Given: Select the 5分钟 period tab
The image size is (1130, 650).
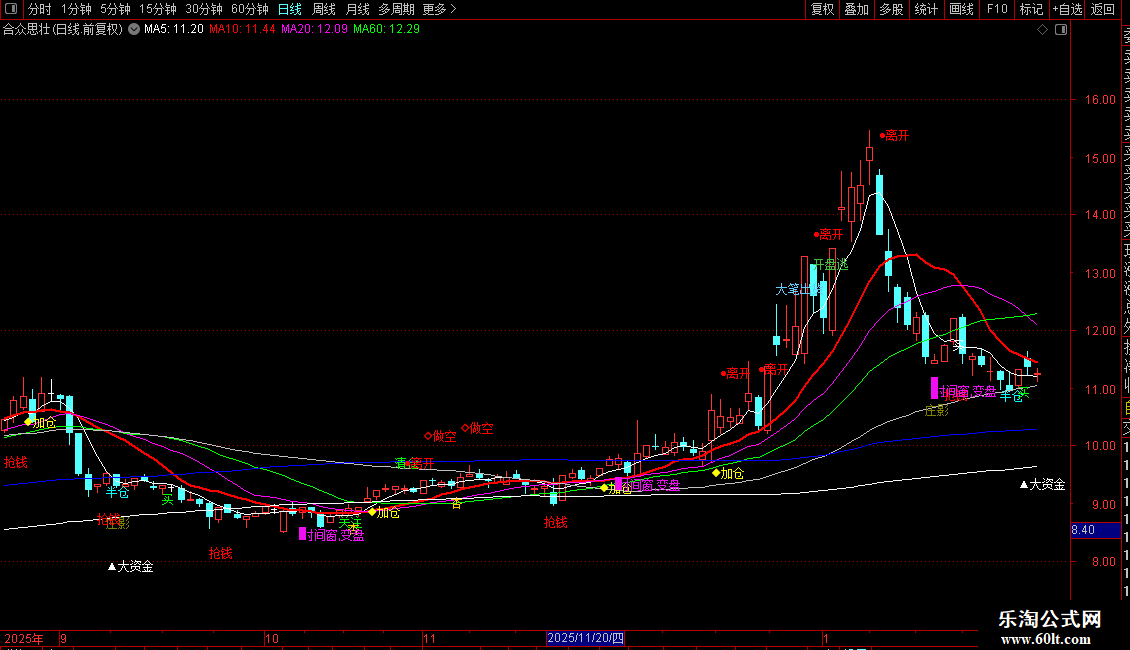Looking at the screenshot, I should (115, 9).
